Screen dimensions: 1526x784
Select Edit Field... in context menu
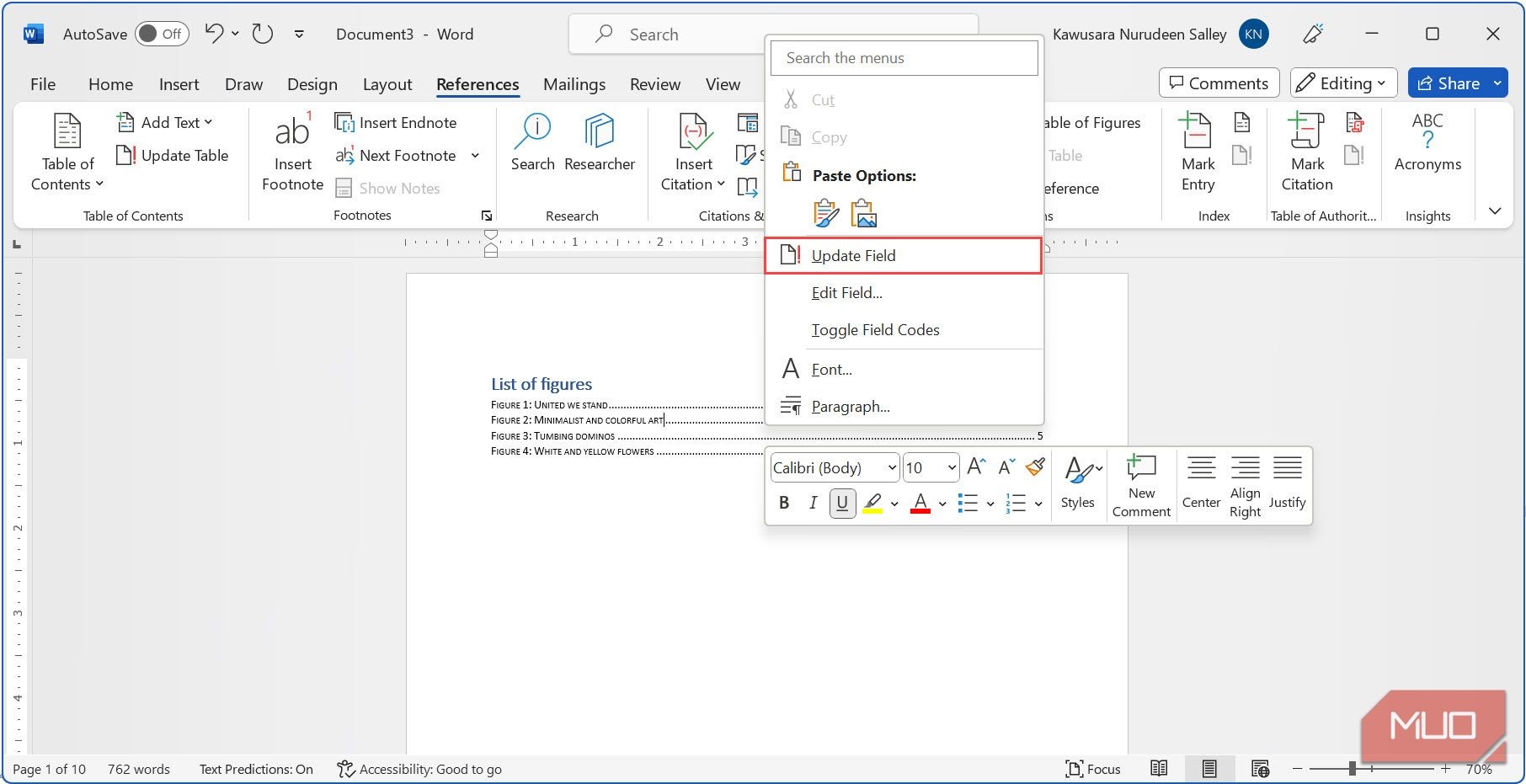click(x=904, y=292)
